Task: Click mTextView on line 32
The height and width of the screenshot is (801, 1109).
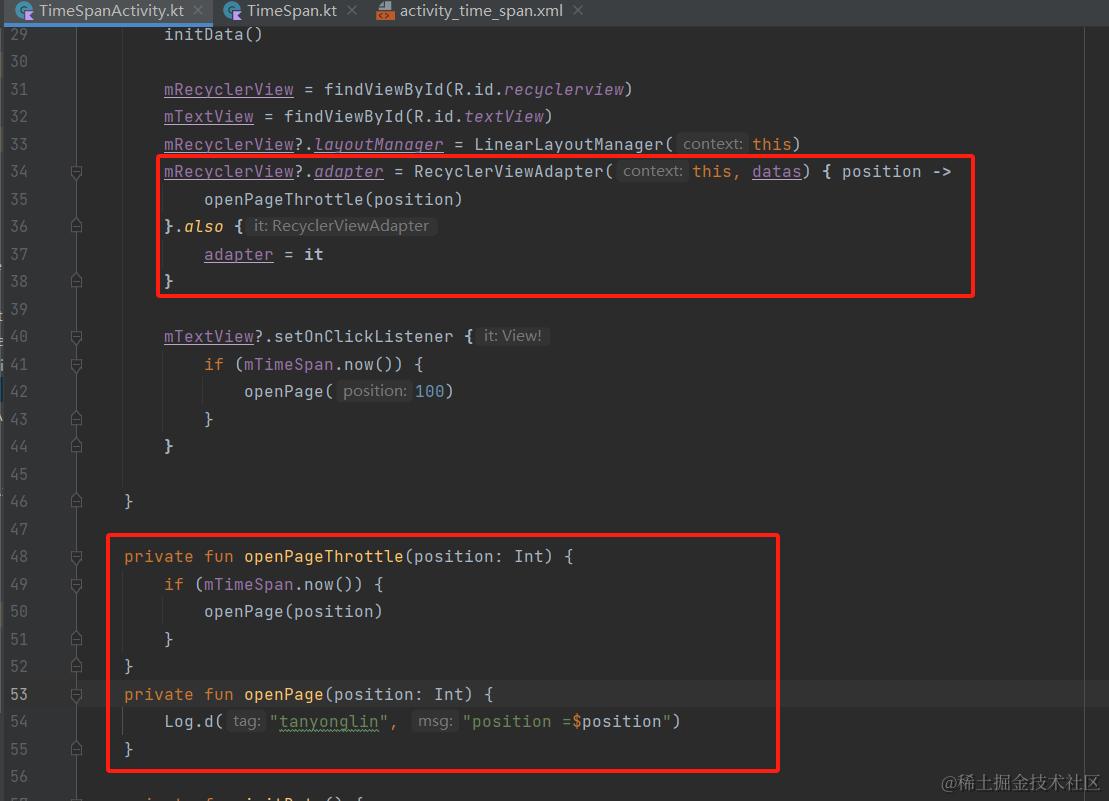Action: coord(209,117)
